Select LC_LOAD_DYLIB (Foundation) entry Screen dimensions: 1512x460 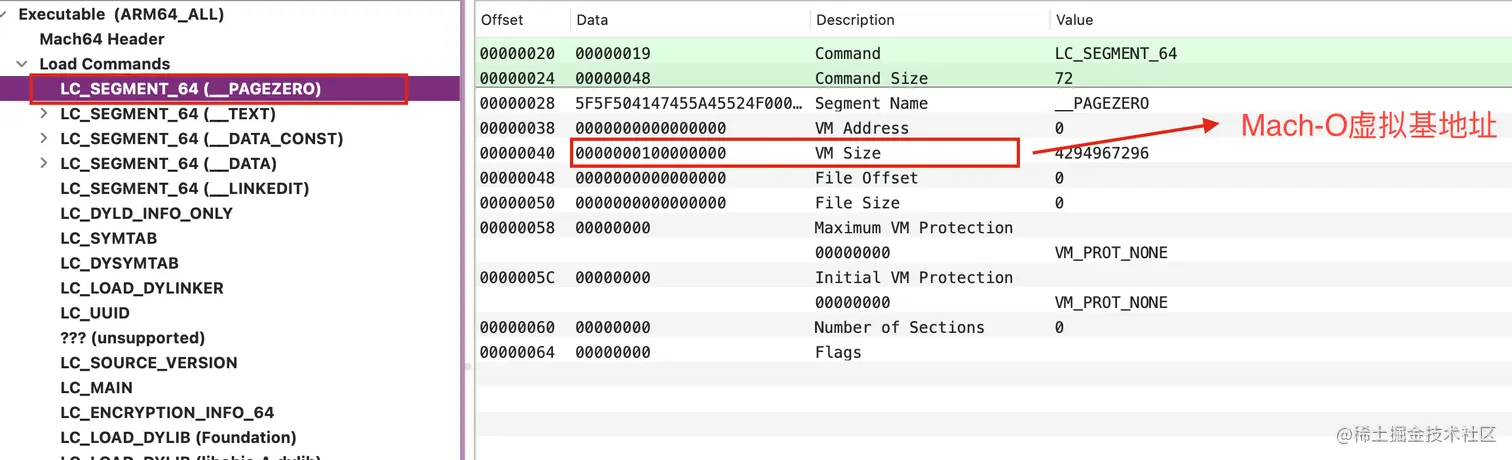click(178, 438)
